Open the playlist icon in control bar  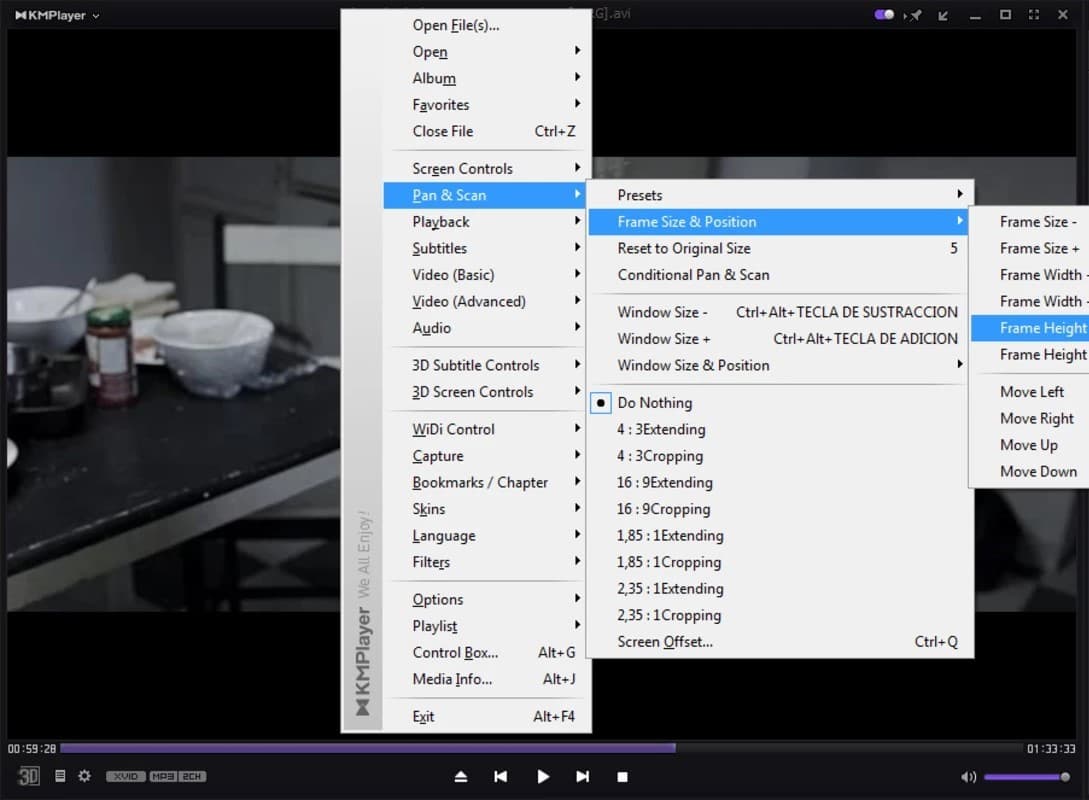[60, 776]
